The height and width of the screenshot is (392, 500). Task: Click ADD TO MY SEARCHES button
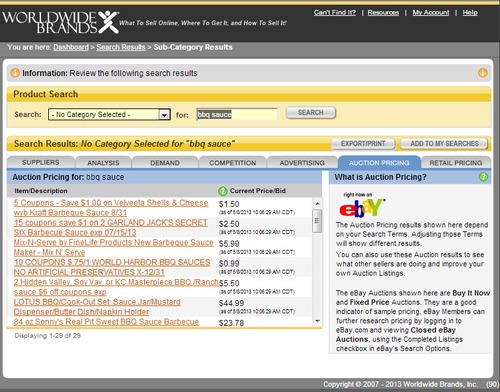click(x=444, y=144)
